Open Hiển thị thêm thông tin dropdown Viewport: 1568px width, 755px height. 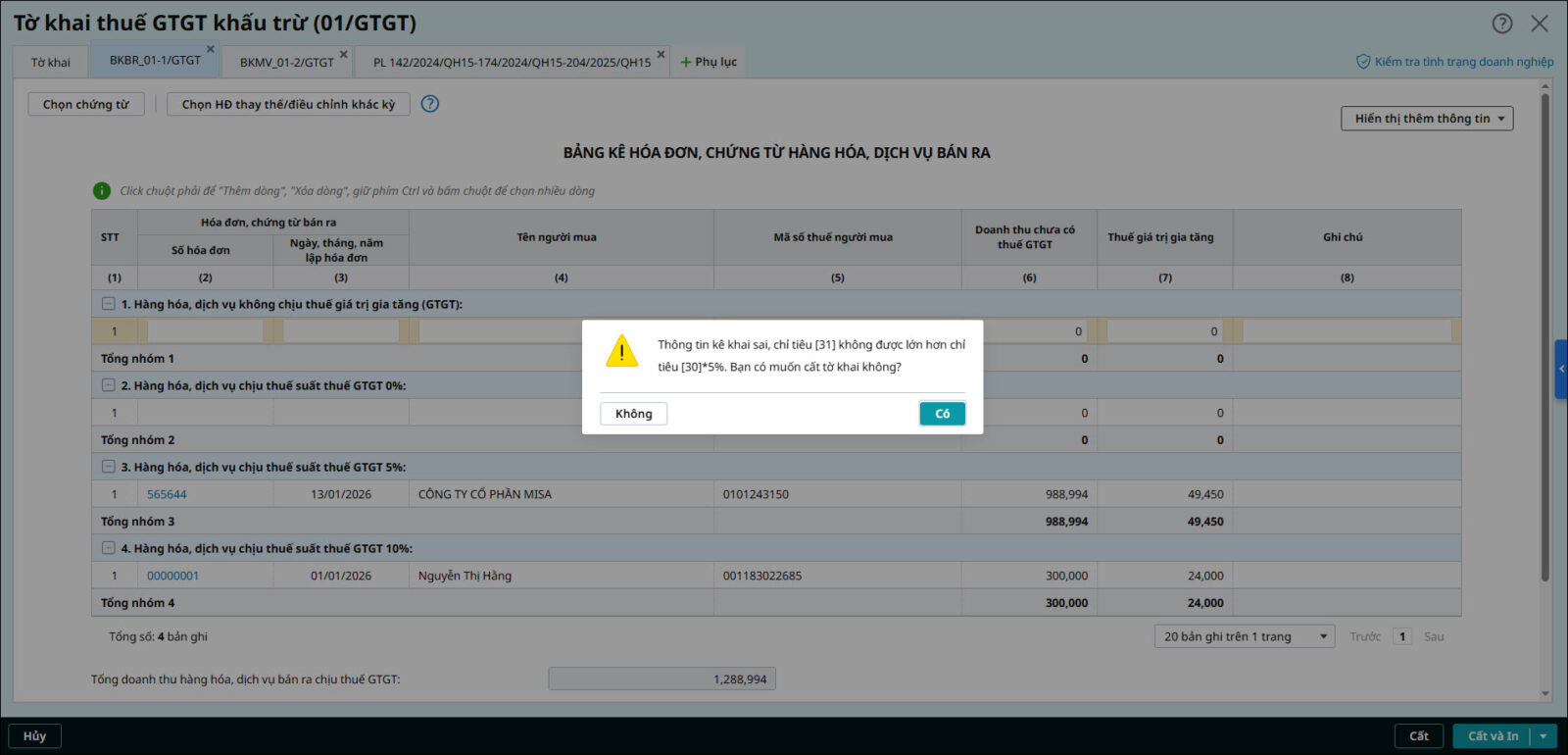(x=1427, y=119)
